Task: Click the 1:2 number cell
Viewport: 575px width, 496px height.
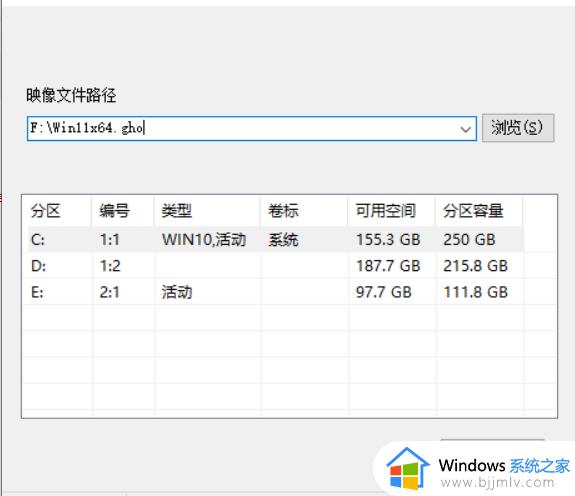Action: tap(110, 266)
